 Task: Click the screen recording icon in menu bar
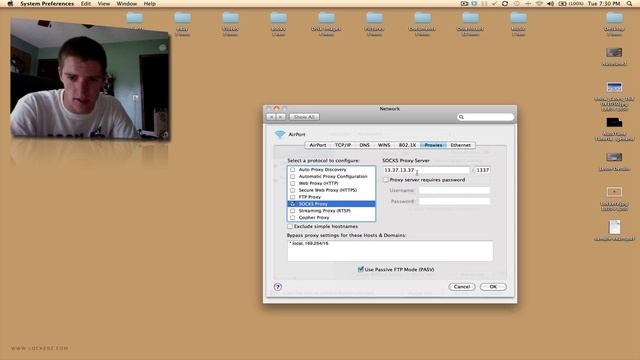(464, 4)
